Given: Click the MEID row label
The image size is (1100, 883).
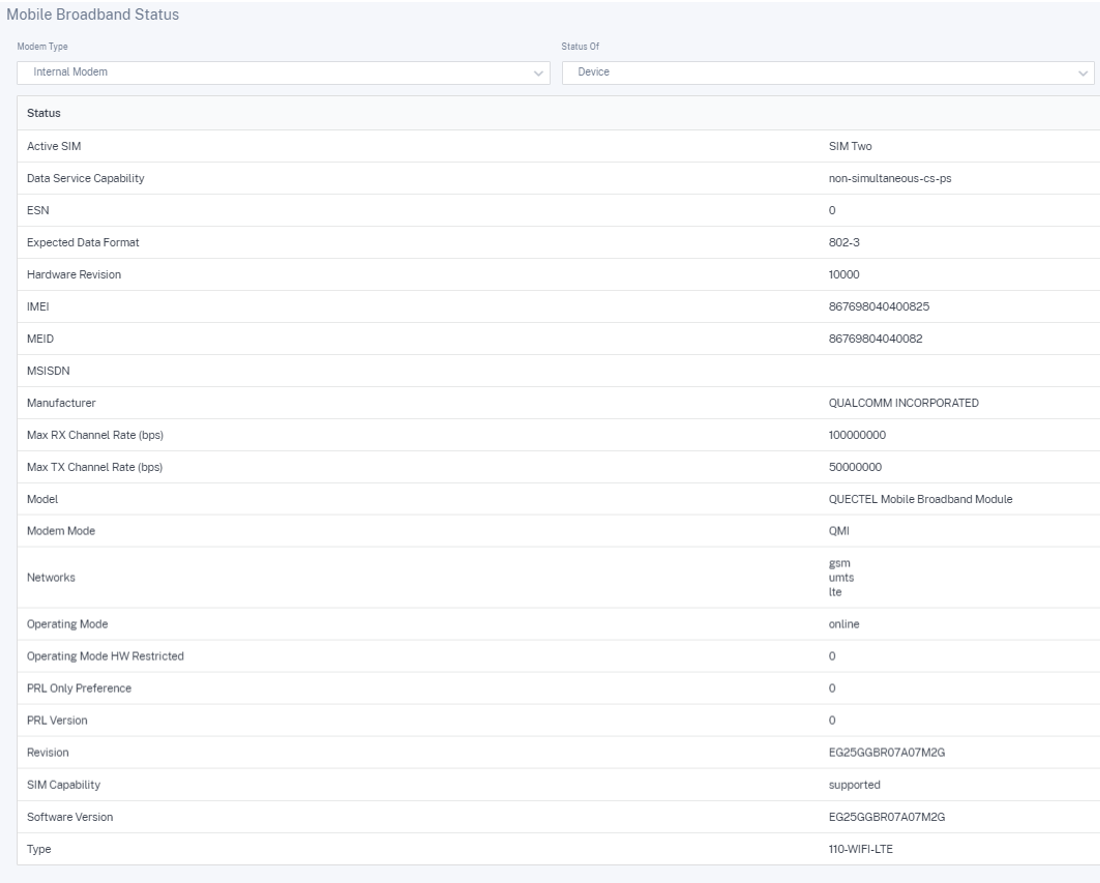Looking at the screenshot, I should click(40, 339).
